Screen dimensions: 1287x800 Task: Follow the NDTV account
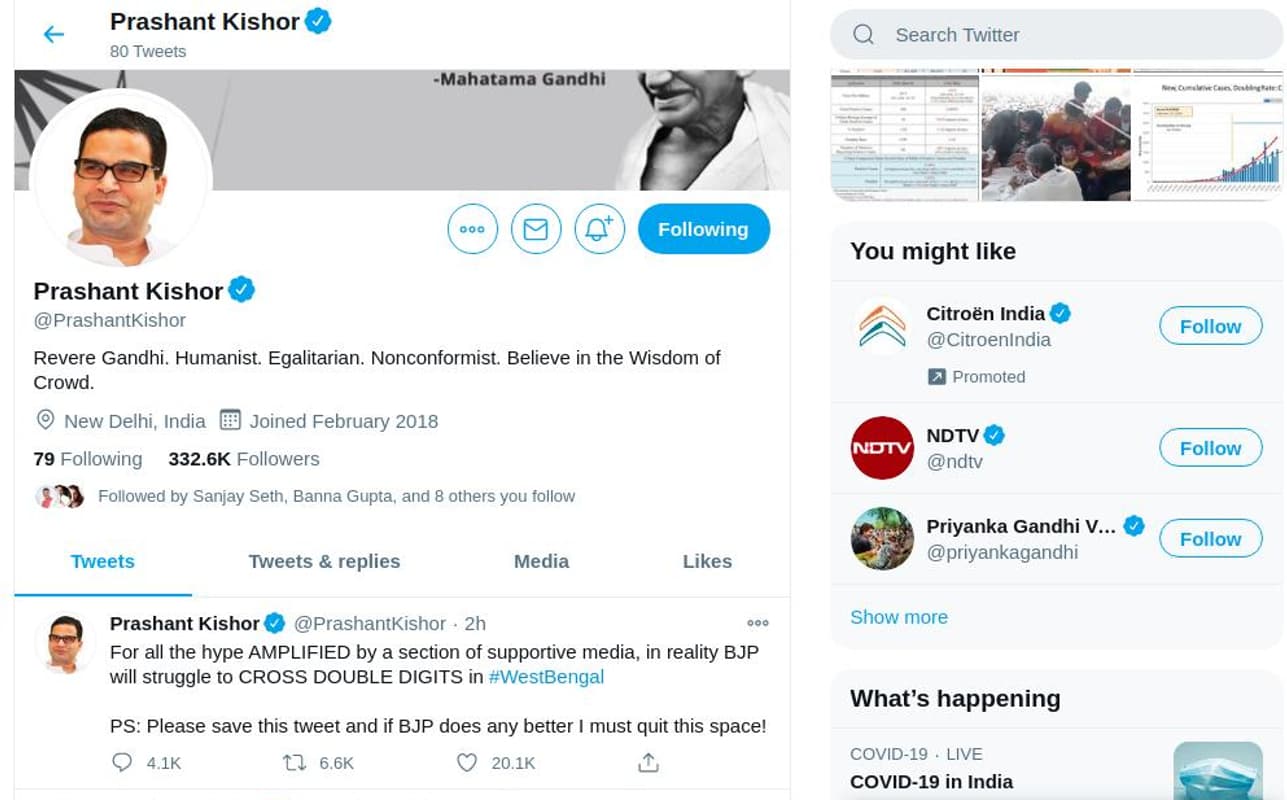(x=1210, y=448)
